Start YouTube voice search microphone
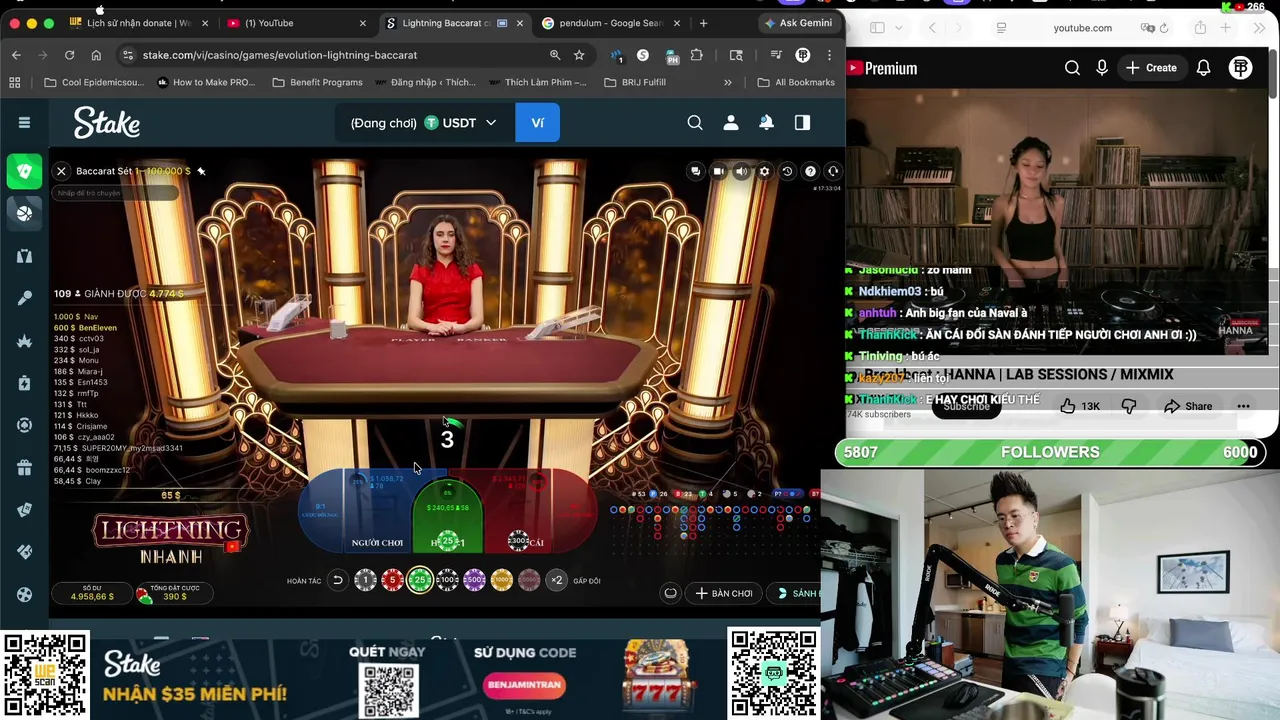Viewport: 1280px width, 720px height. click(x=1102, y=68)
